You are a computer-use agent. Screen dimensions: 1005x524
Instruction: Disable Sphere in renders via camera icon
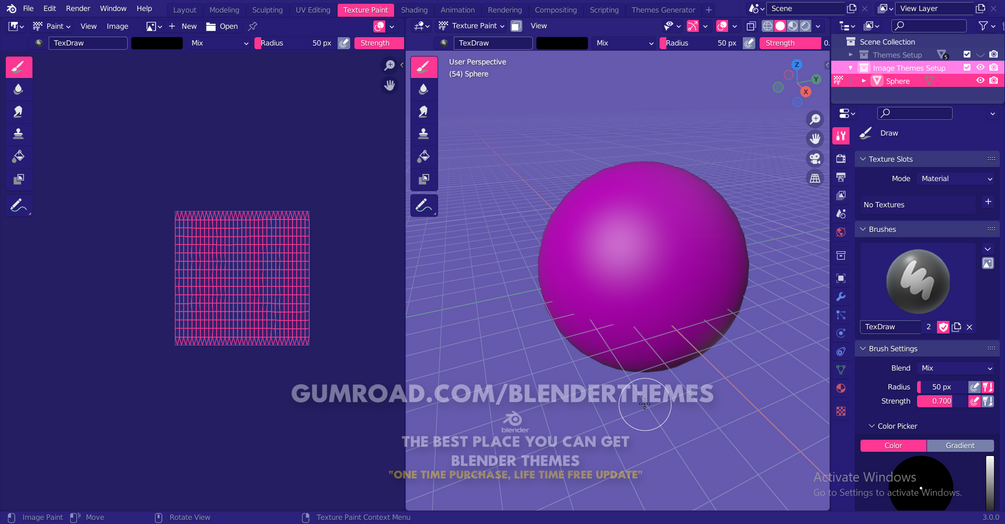point(993,81)
